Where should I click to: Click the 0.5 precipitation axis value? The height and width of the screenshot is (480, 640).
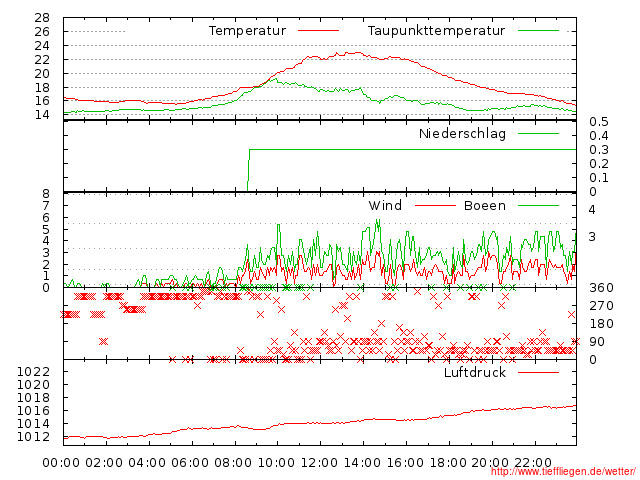(599, 122)
